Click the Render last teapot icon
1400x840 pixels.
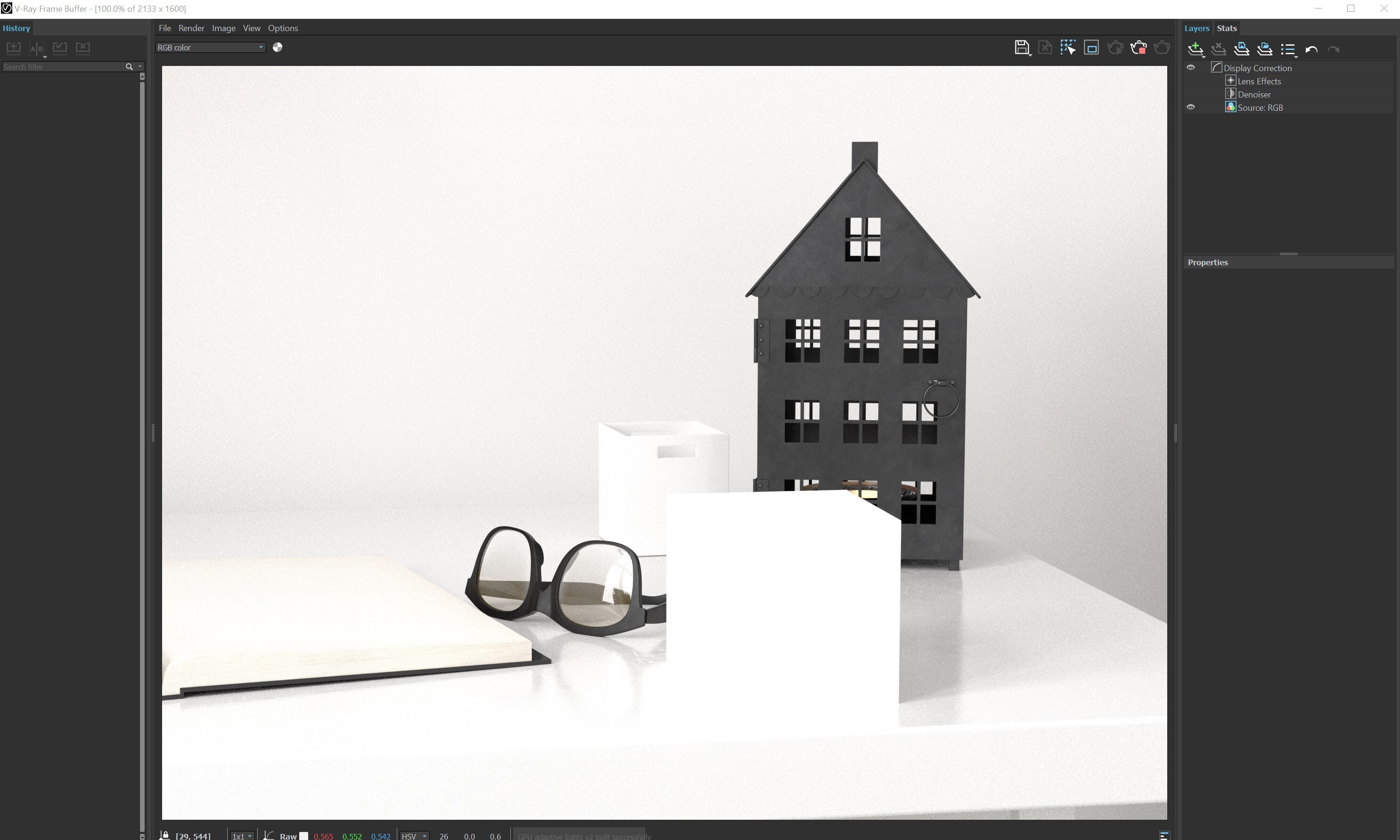(1161, 48)
